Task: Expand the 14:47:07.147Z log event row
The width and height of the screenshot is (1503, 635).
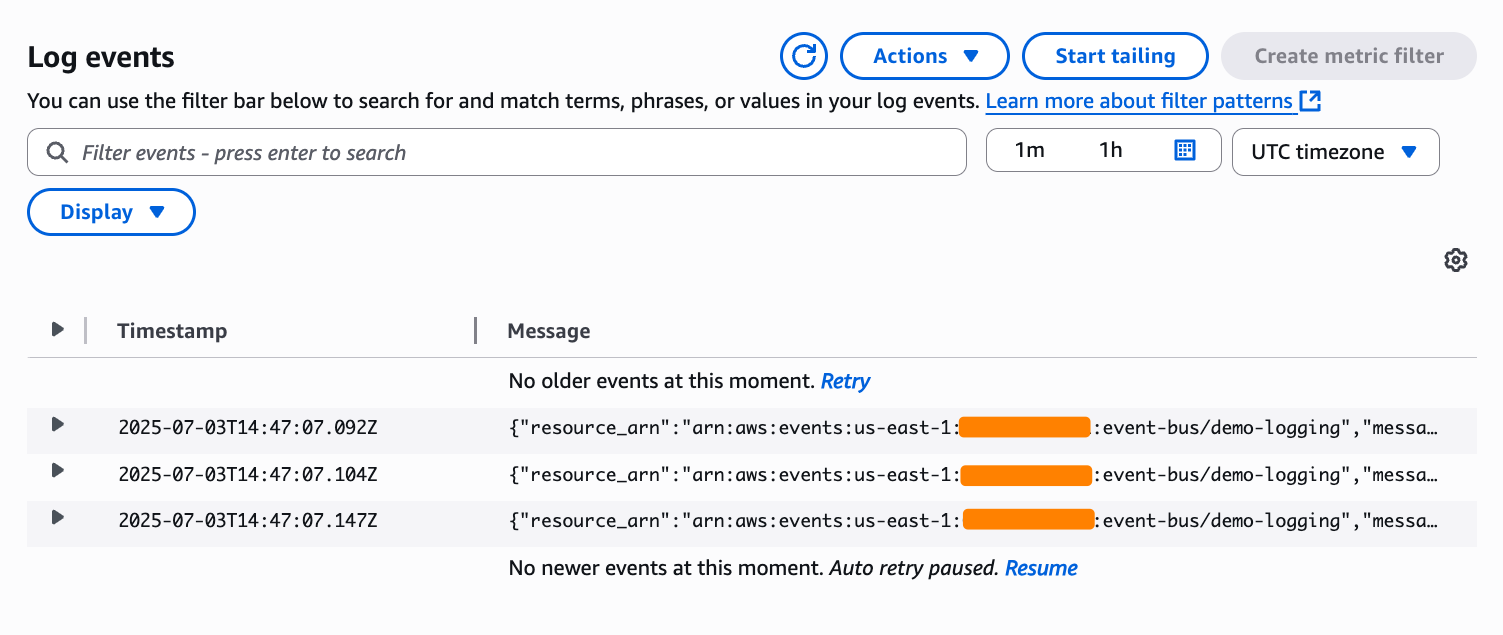Action: pos(58,518)
